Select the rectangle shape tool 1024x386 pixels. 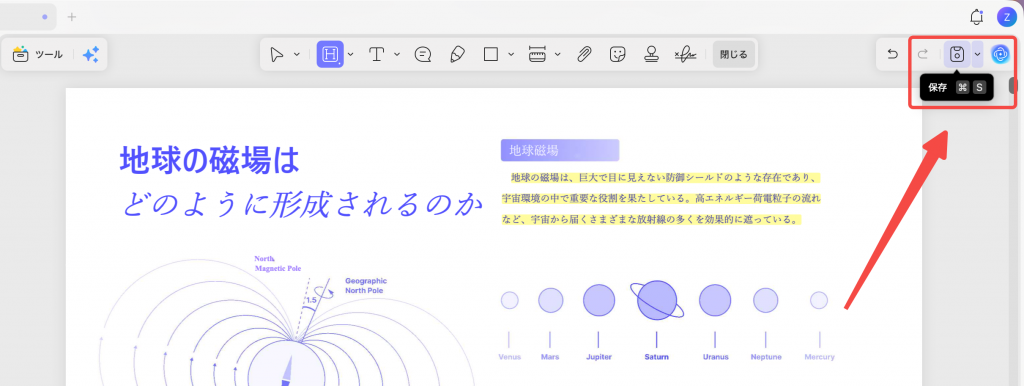coord(491,54)
